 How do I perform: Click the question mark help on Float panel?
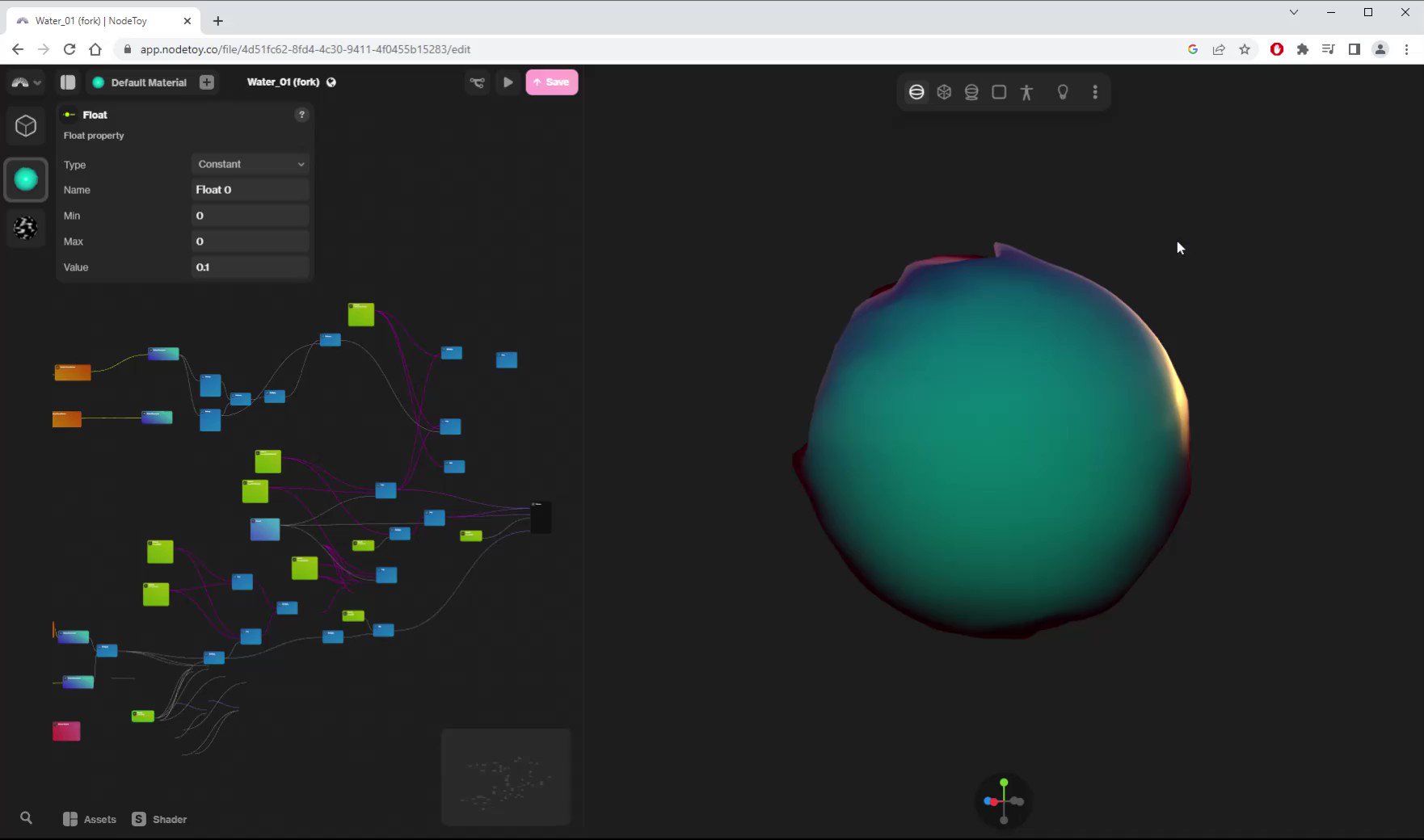tap(301, 114)
